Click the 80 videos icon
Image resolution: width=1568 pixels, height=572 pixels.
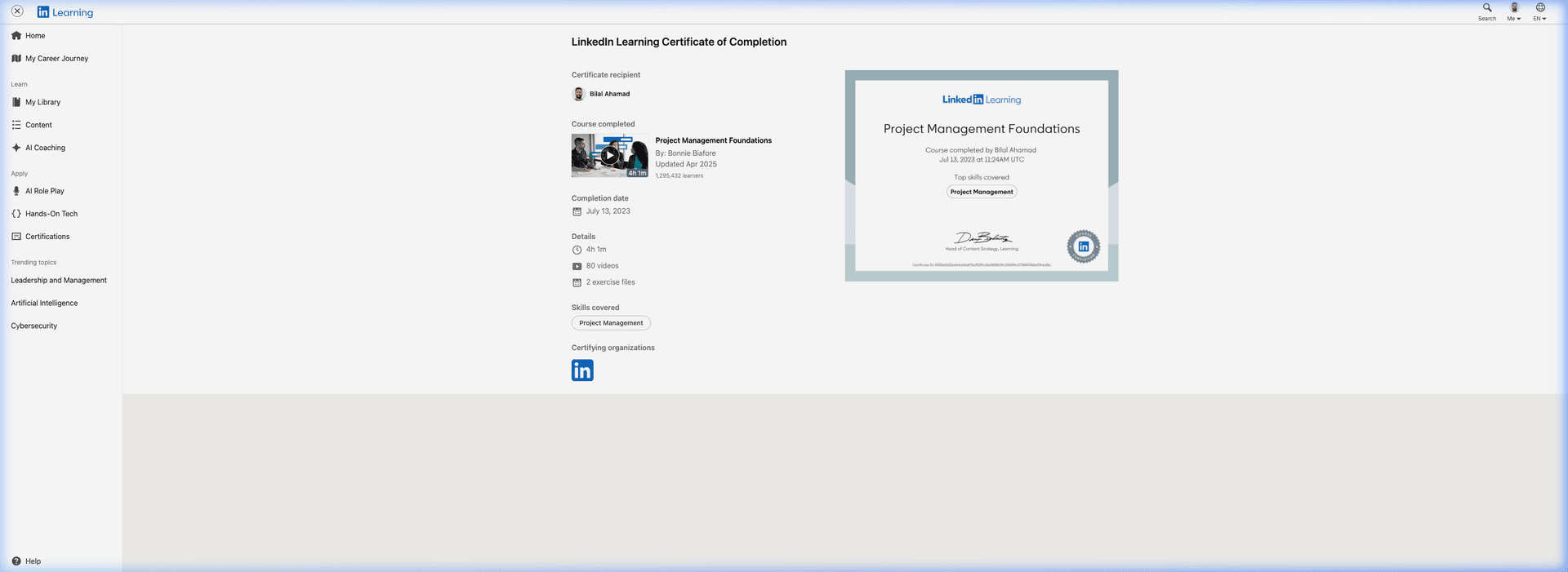pos(577,266)
